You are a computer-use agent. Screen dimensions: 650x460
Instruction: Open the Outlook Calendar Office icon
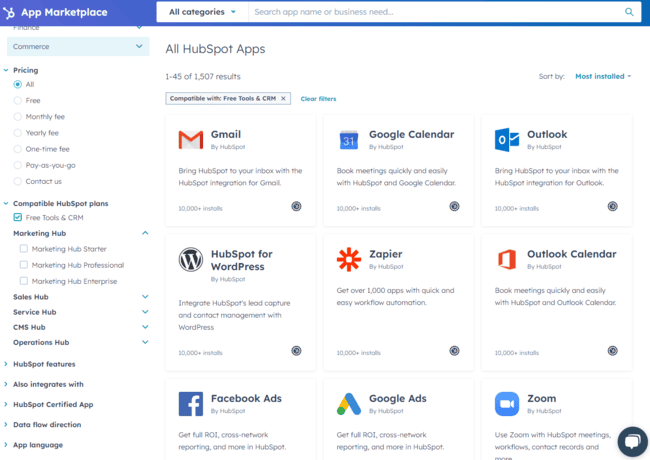[507, 259]
